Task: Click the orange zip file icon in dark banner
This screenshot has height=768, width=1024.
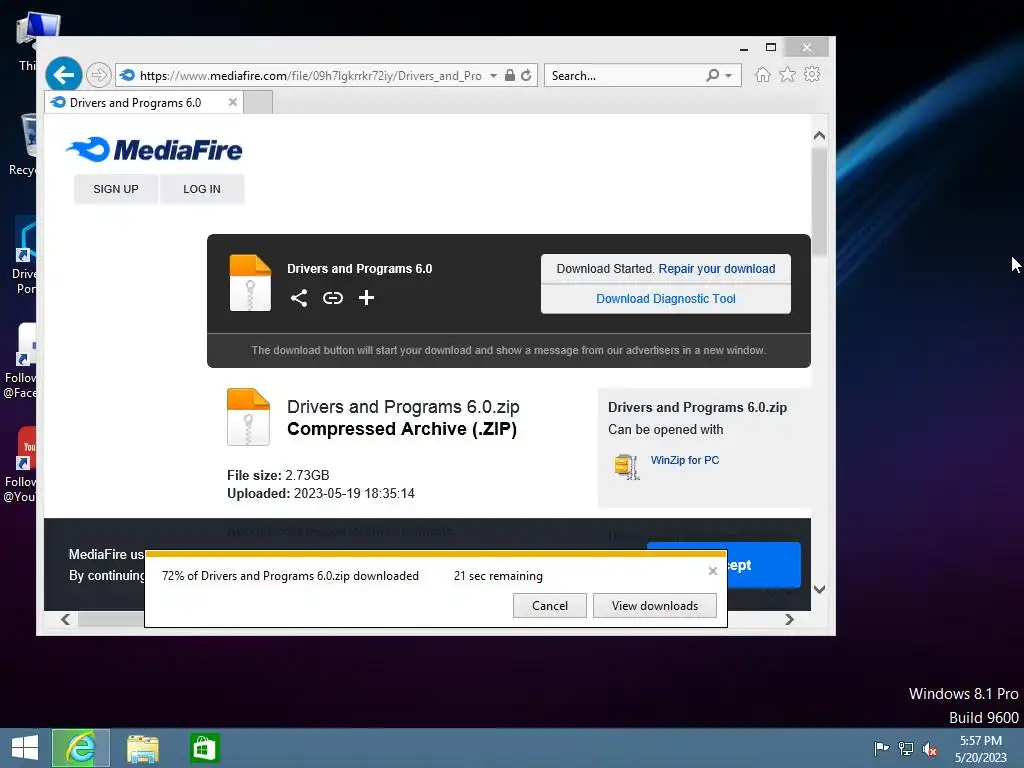Action: coord(250,283)
